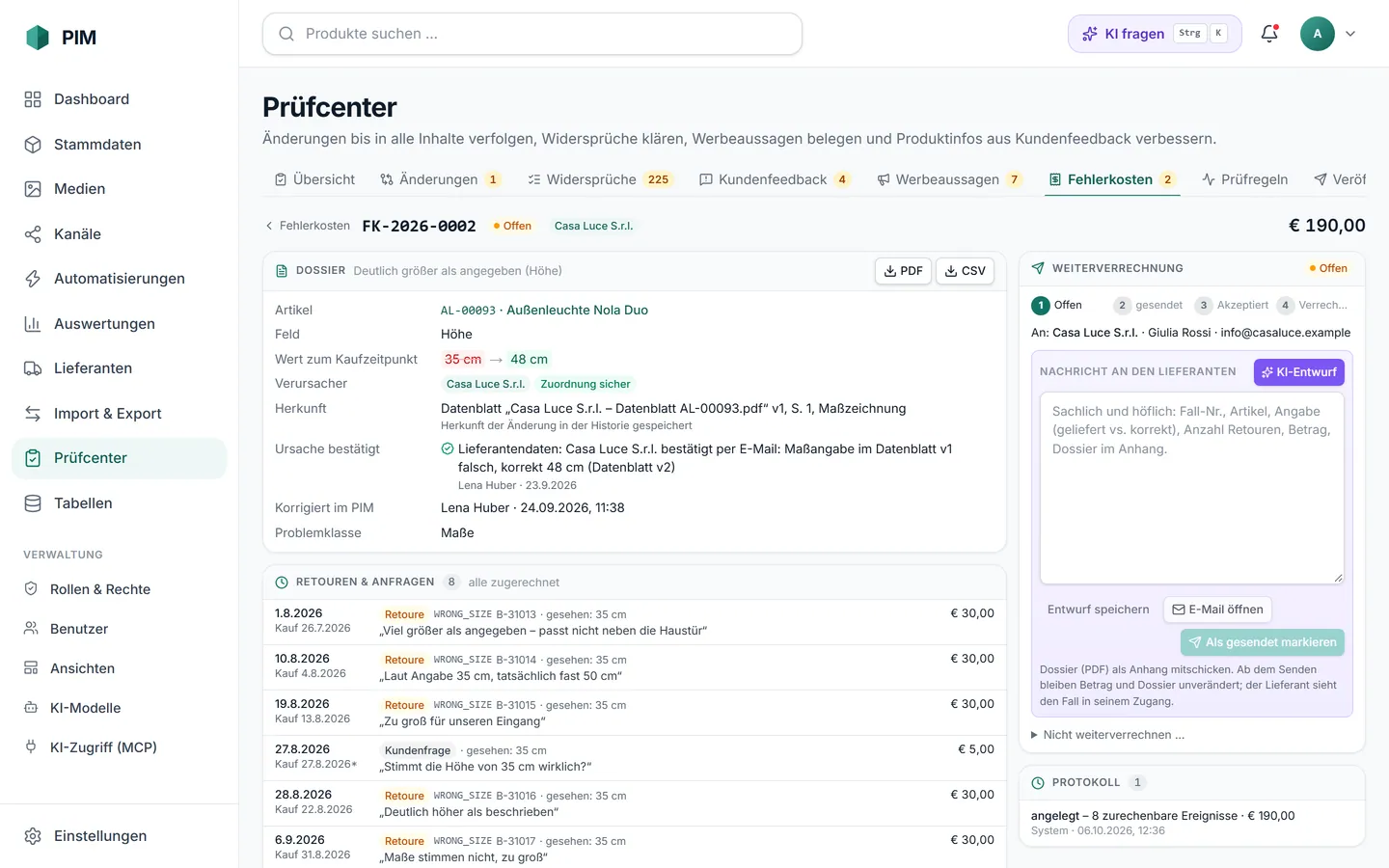
Task: Click Entwurf speichern
Action: coord(1099,610)
